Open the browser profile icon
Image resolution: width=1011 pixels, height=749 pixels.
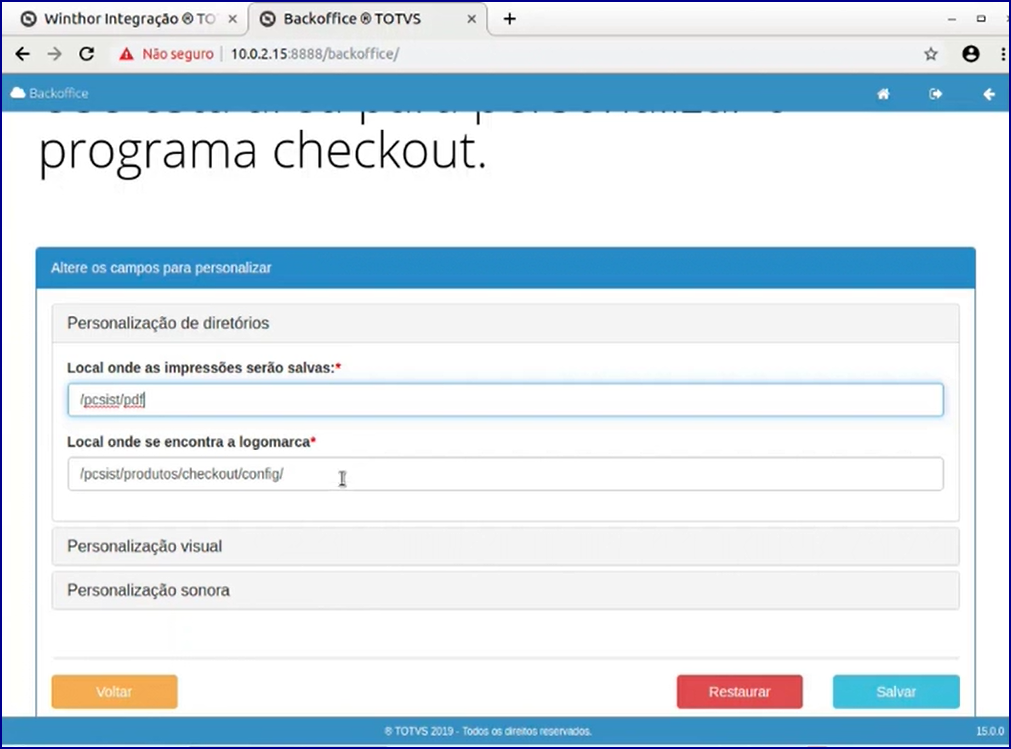point(970,54)
